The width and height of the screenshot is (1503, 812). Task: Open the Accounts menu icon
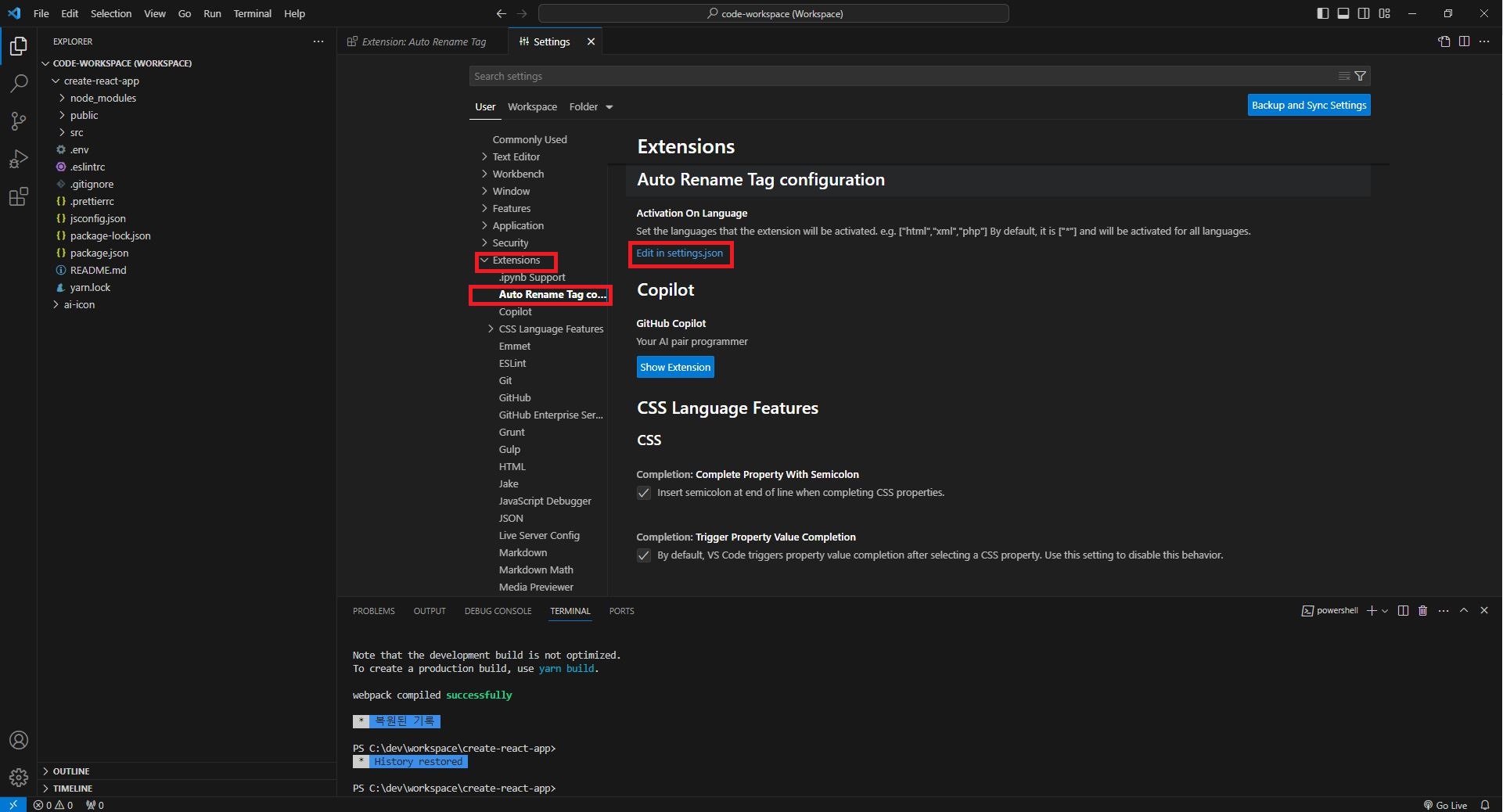[x=19, y=740]
